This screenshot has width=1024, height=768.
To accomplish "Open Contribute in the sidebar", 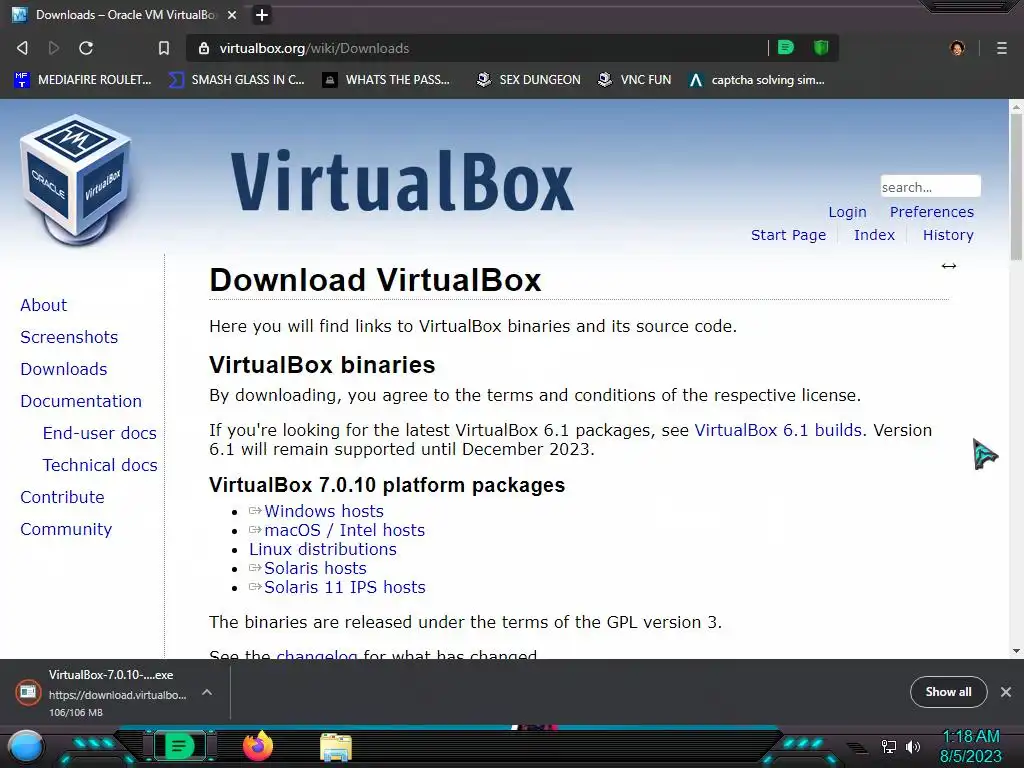I will (62, 497).
